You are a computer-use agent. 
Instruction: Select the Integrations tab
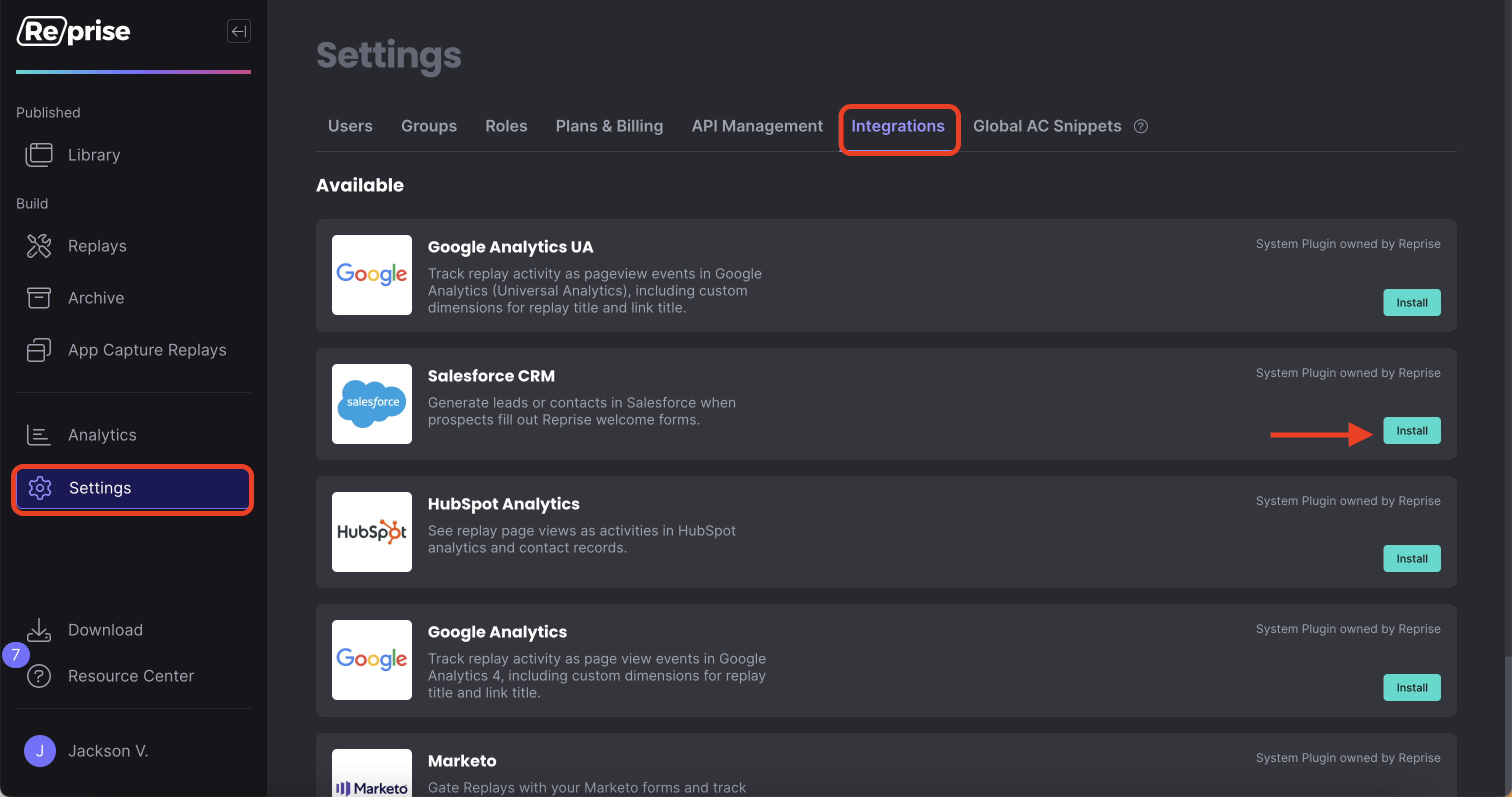[x=897, y=126]
